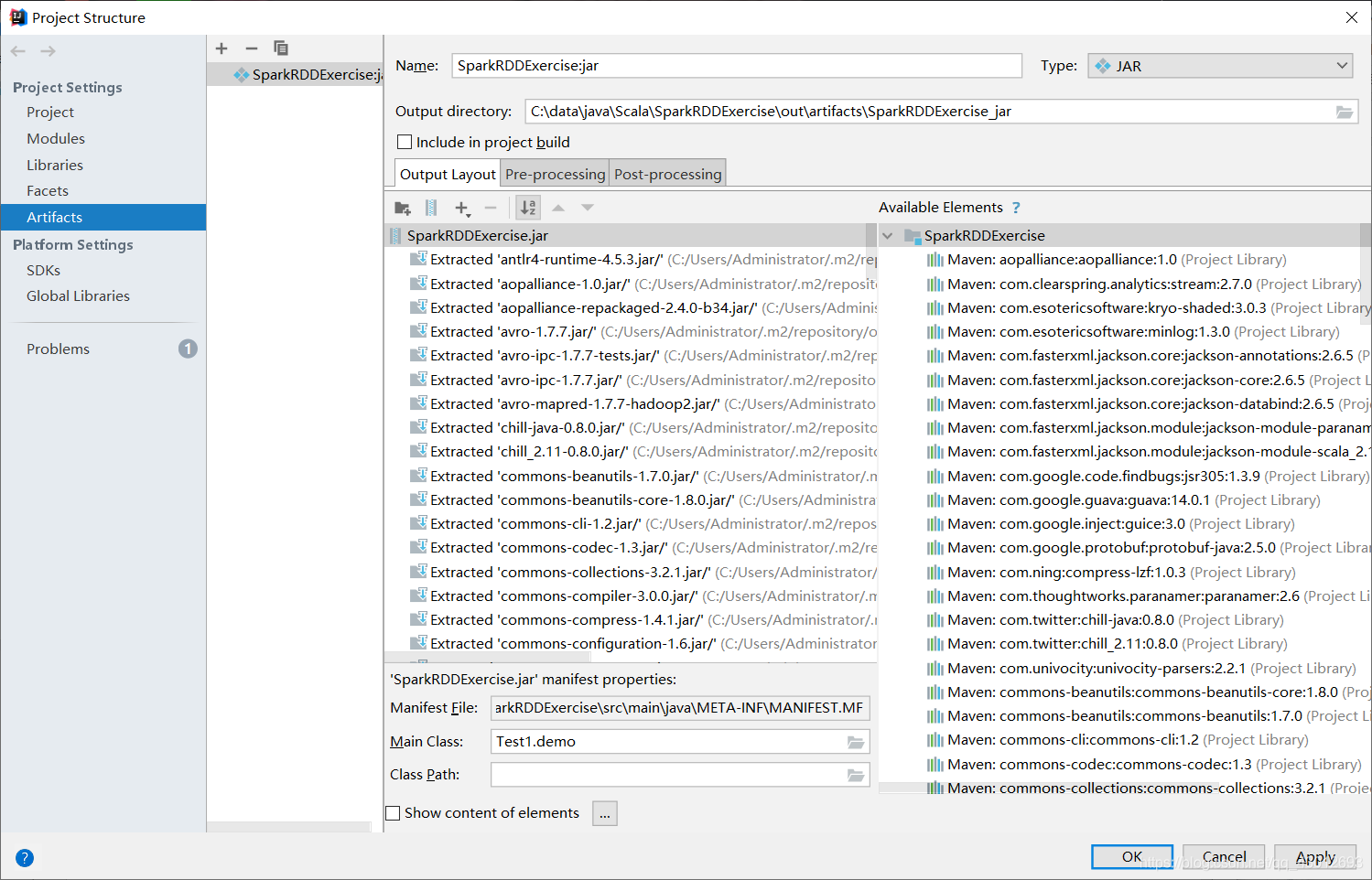Image resolution: width=1372 pixels, height=880 pixels.
Task: Collapse SparkRDDExercise available elements node
Action: point(887,235)
